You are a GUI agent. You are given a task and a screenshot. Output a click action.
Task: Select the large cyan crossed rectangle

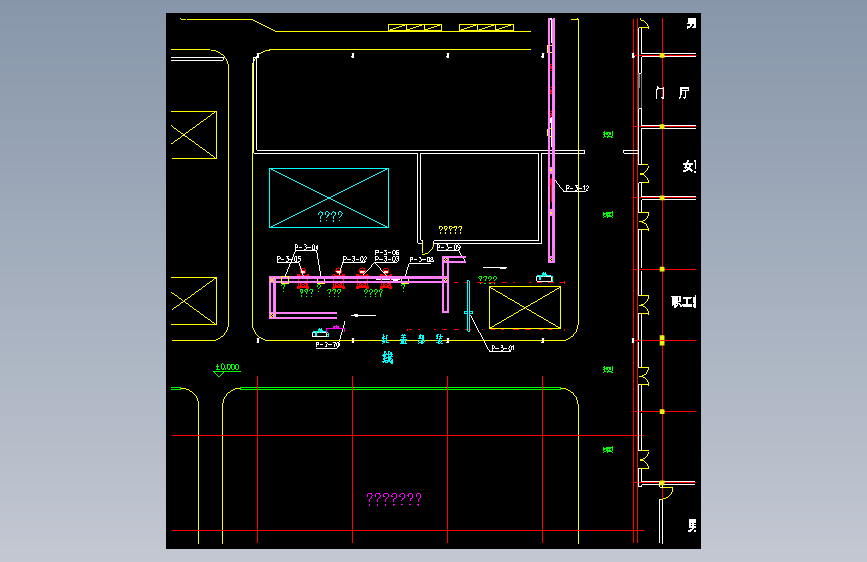pyautogui.click(x=329, y=198)
